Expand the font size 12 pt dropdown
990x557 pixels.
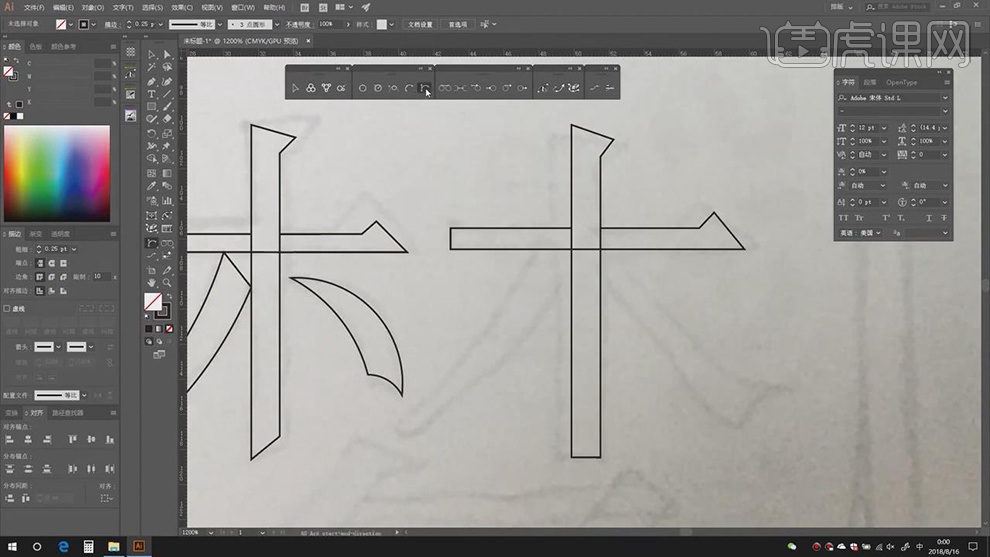pos(883,128)
